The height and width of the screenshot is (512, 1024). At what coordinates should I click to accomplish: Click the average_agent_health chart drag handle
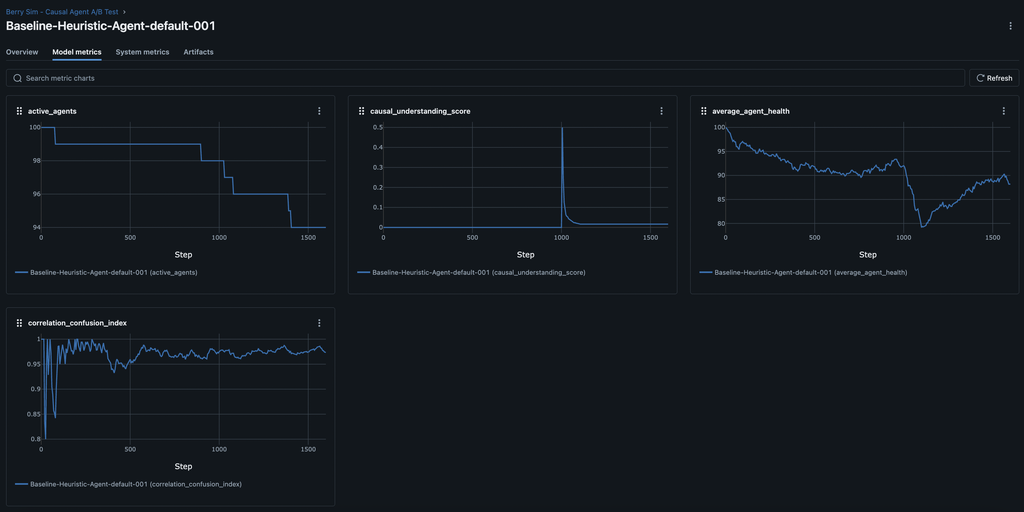[703, 111]
